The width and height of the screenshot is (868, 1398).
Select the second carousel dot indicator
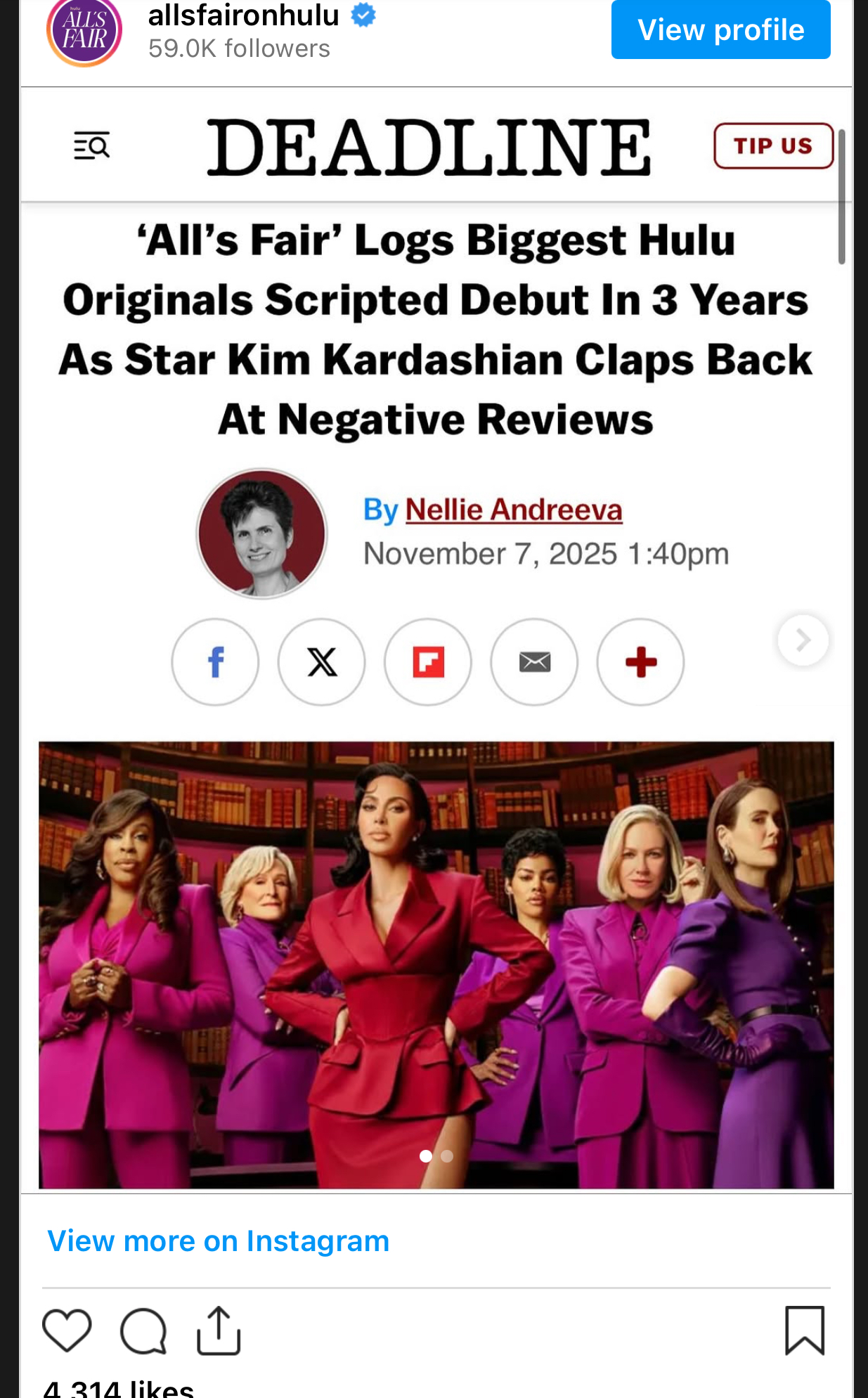(447, 1156)
